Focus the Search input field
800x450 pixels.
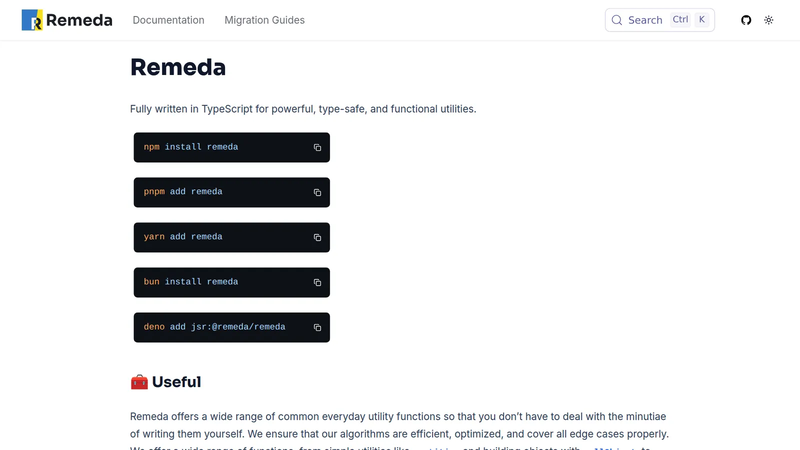coord(660,20)
